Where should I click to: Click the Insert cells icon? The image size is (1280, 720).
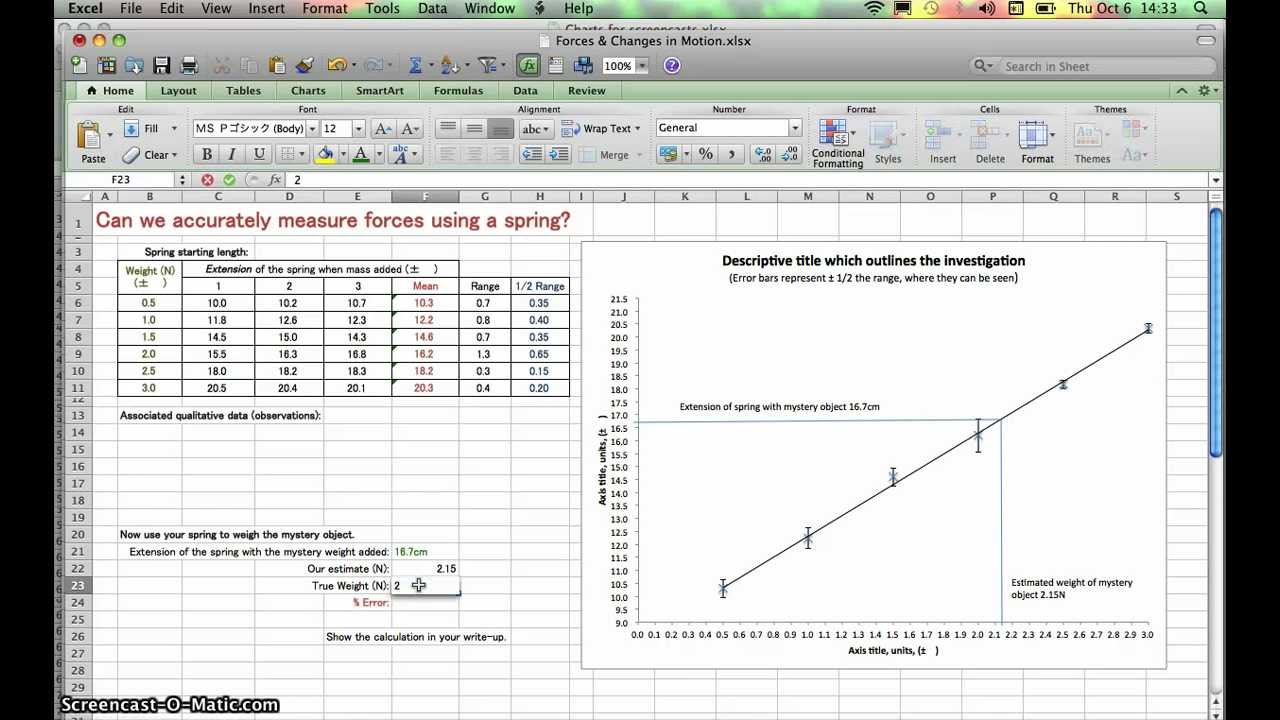[938, 135]
